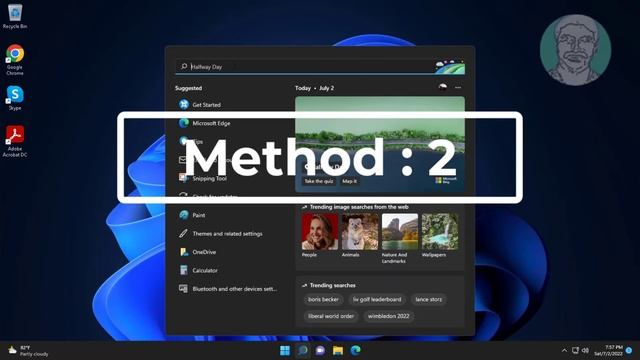The height and width of the screenshot is (360, 640).
Task: Open Calculator from suggested list
Action: click(229, 270)
